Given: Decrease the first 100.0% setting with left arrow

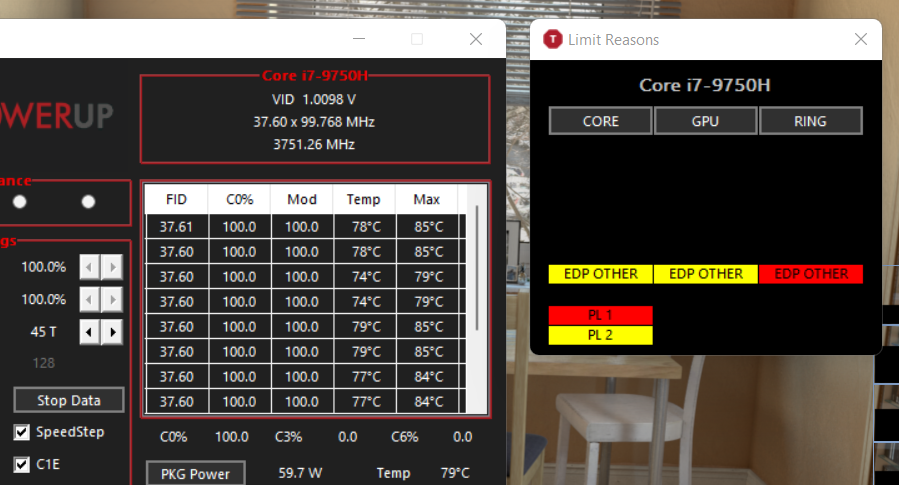Looking at the screenshot, I should pyautogui.click(x=89, y=267).
